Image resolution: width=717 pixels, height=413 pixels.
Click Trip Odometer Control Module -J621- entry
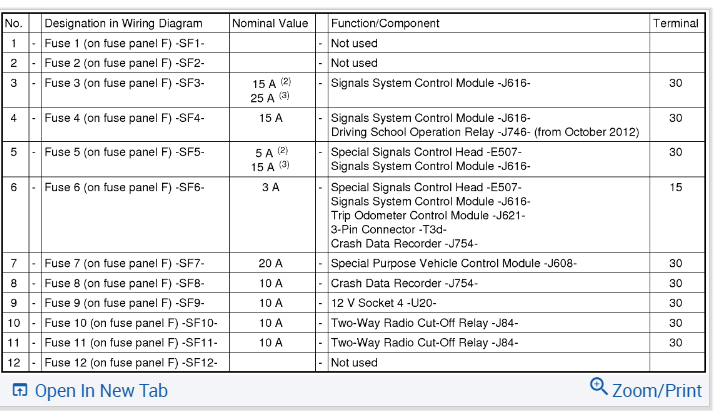point(428,215)
